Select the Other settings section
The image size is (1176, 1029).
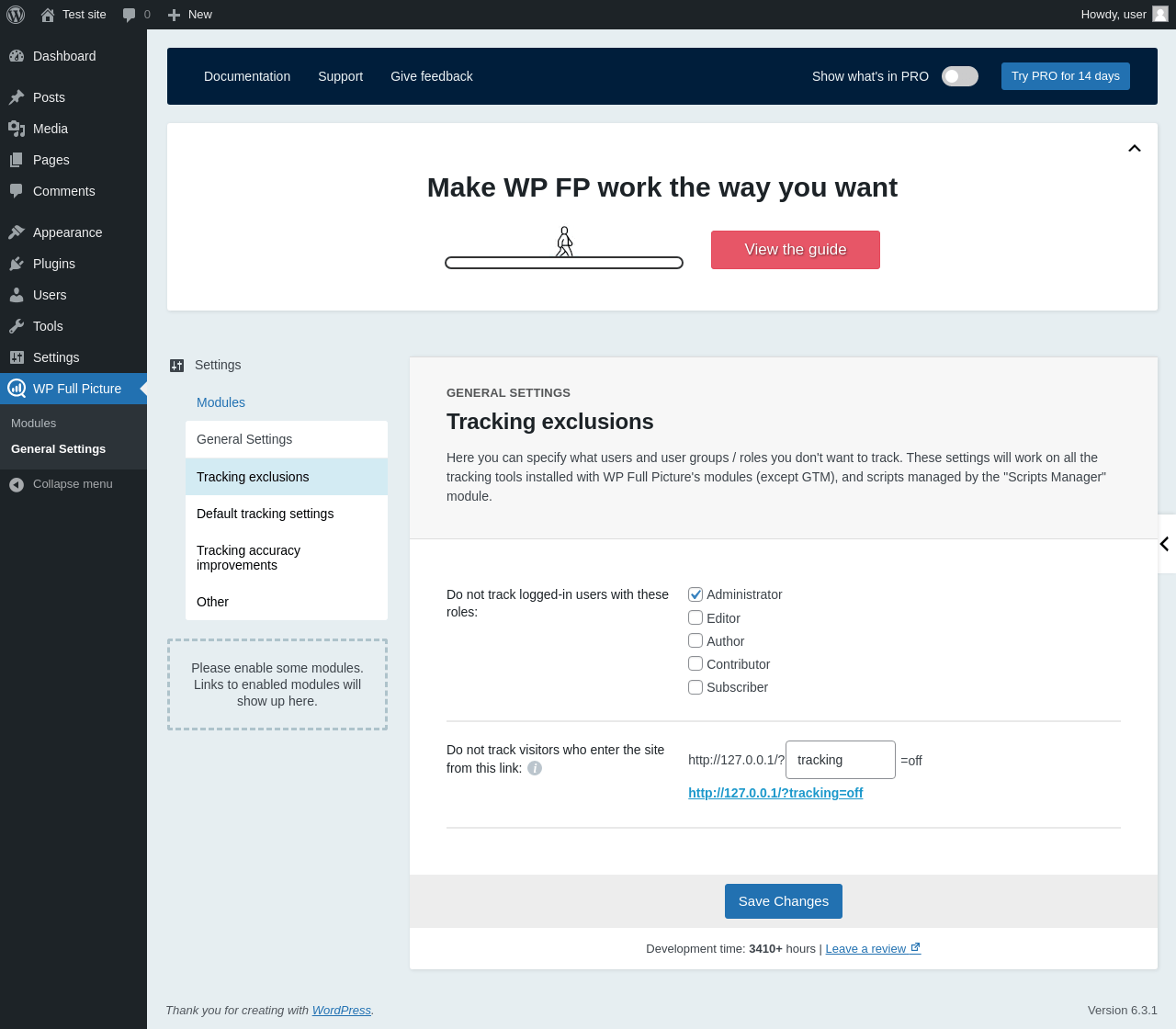click(x=287, y=602)
